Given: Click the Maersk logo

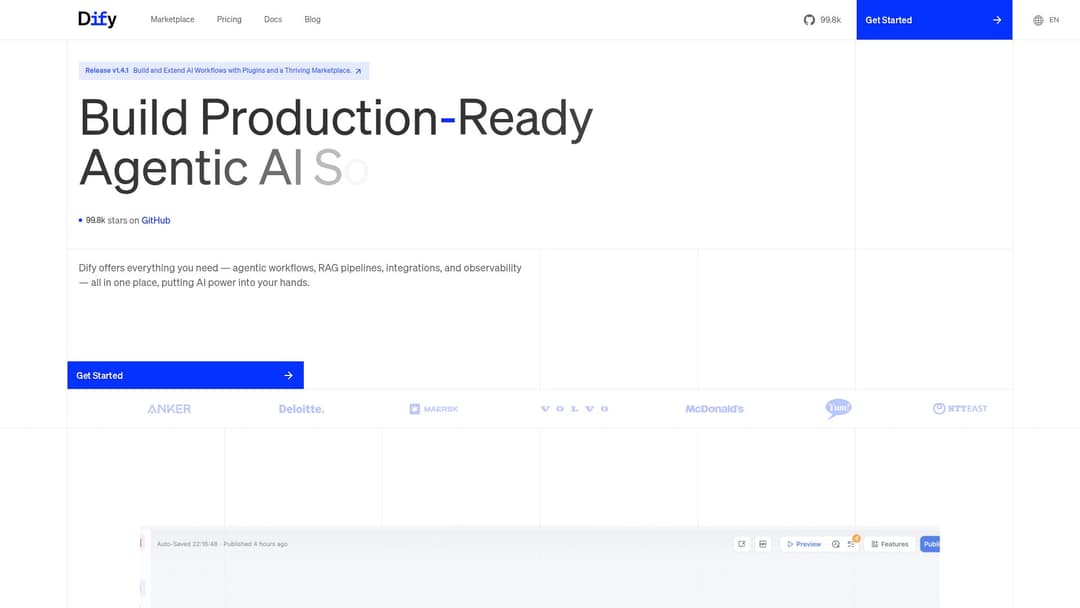Looking at the screenshot, I should (433, 409).
